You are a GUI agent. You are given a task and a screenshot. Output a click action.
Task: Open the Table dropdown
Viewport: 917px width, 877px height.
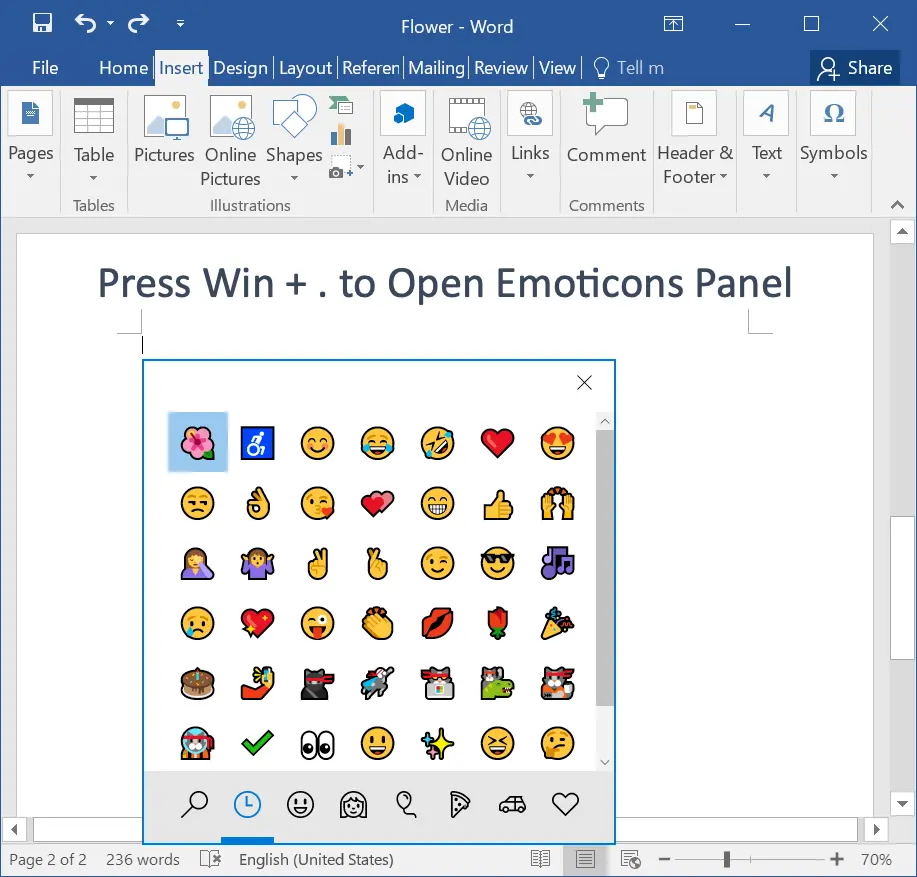pos(94,140)
